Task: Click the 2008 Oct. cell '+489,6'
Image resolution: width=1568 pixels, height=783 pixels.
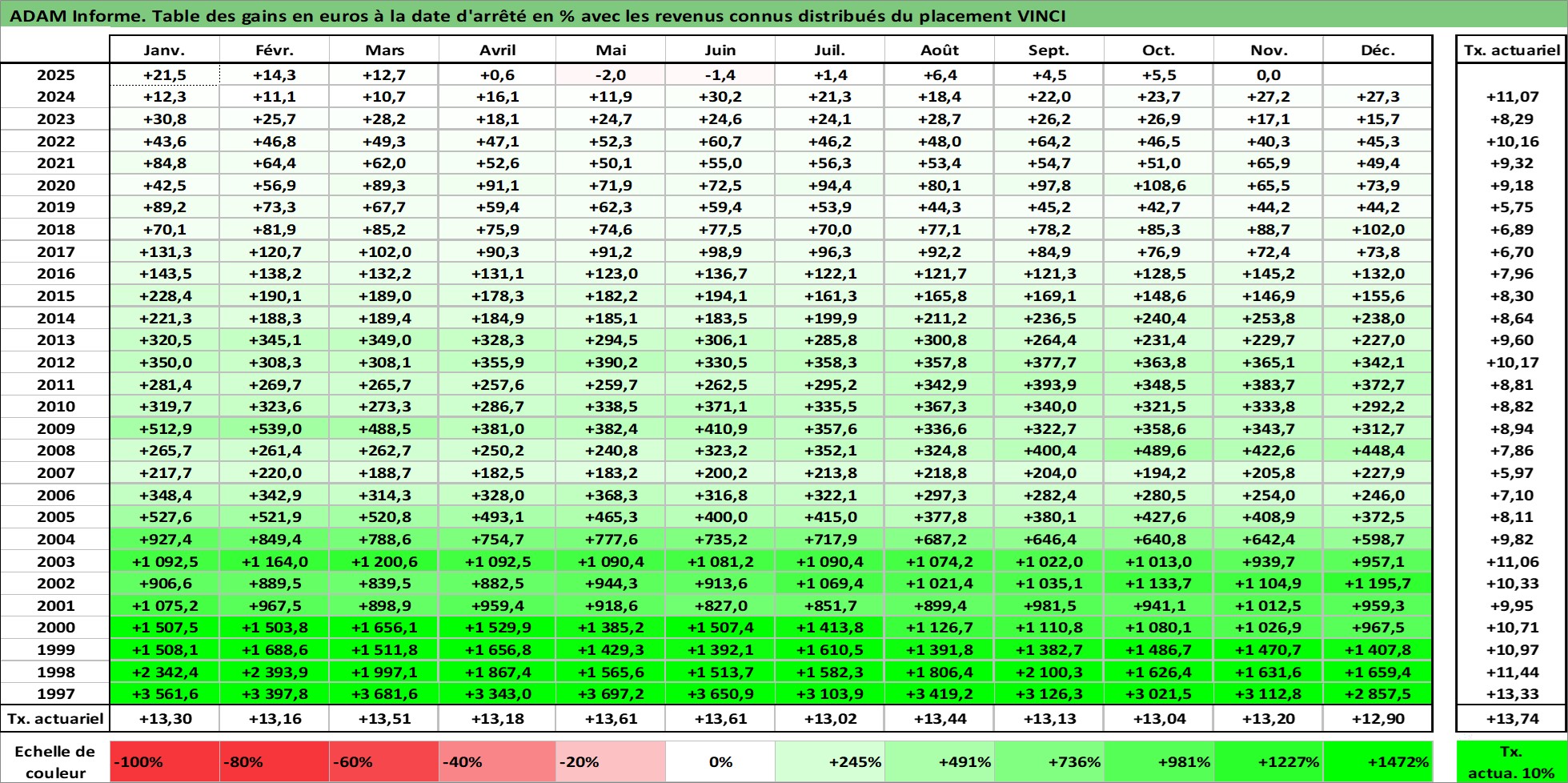Action: coord(1158,450)
